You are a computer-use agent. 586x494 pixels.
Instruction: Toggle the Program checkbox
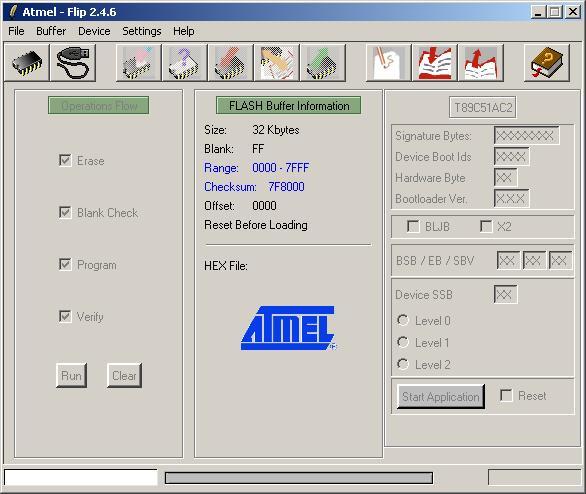pos(65,264)
